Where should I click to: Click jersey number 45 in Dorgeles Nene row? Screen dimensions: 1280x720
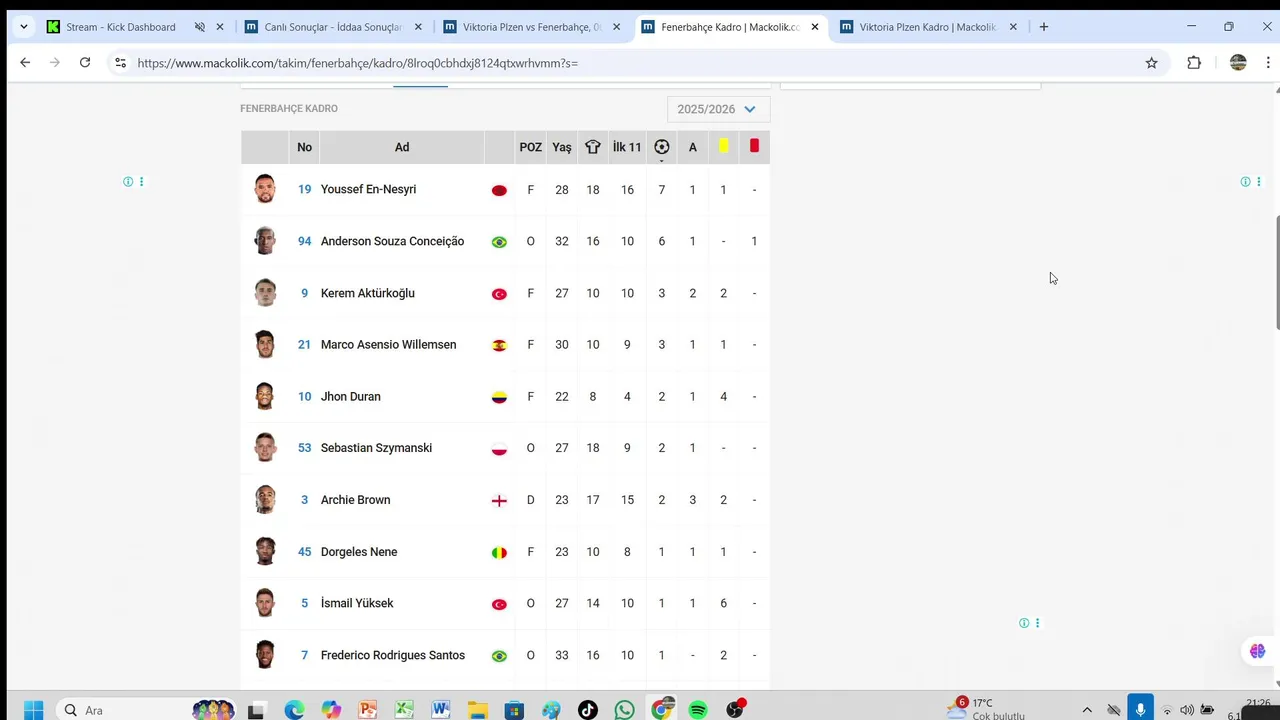coord(304,552)
